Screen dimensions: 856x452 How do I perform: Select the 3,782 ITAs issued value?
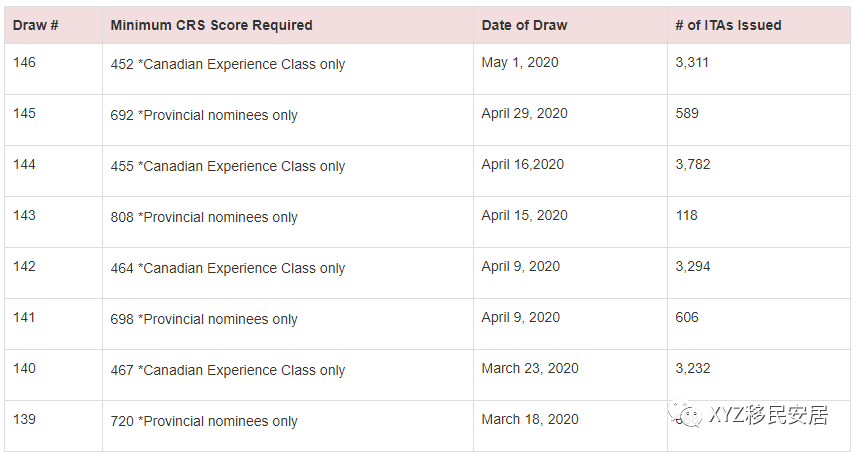[693, 164]
